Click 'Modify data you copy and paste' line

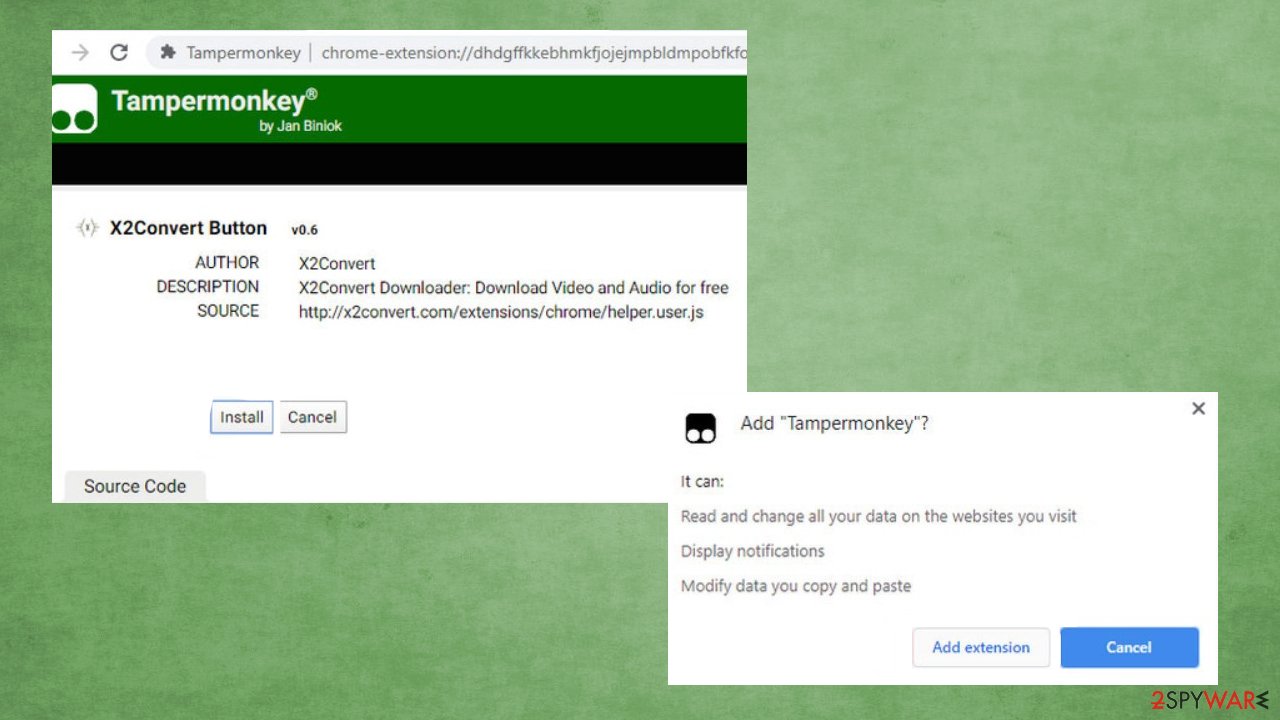pos(796,586)
